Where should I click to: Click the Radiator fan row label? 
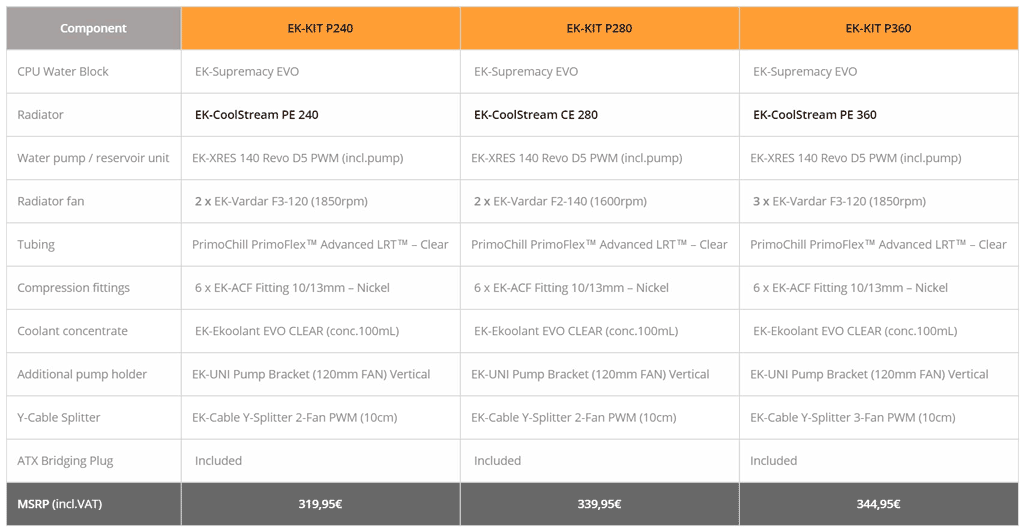[51, 201]
